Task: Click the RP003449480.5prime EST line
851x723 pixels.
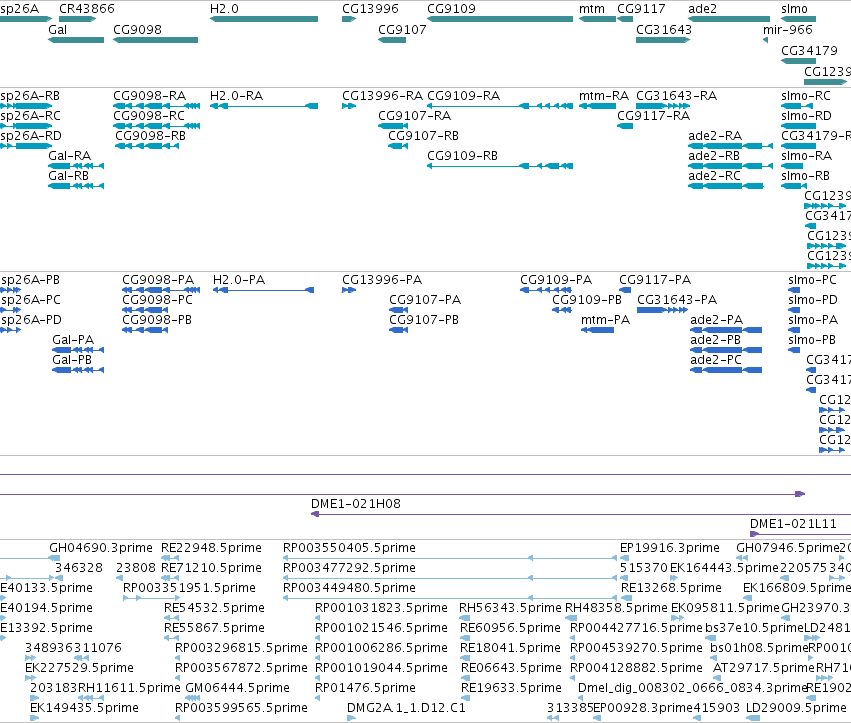Action: pos(450,598)
